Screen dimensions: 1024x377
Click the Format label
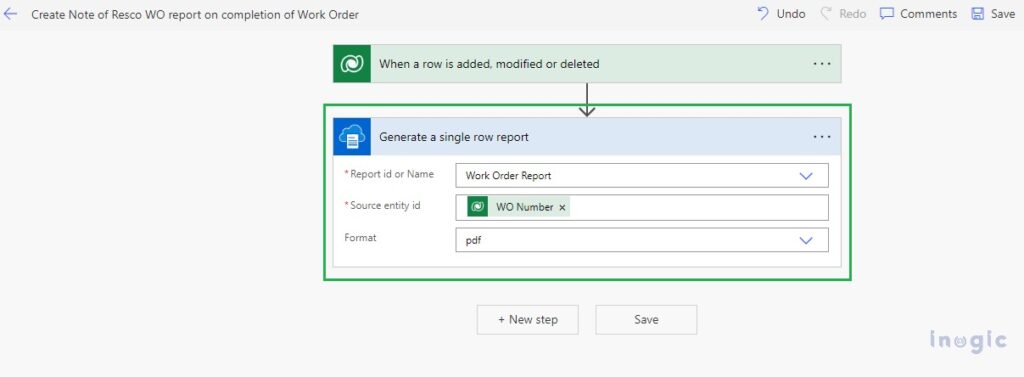(360, 238)
